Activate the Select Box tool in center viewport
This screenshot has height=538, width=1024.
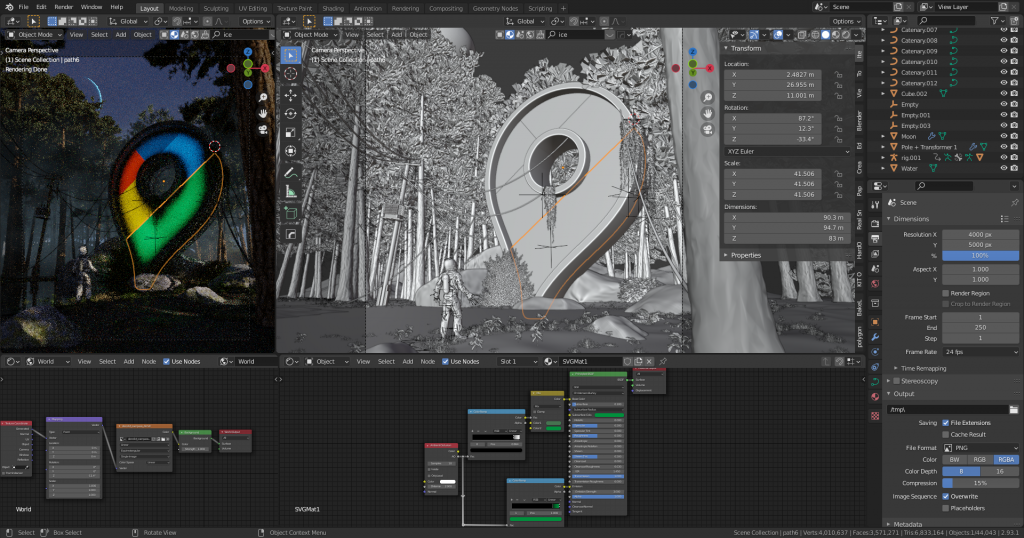point(291,55)
